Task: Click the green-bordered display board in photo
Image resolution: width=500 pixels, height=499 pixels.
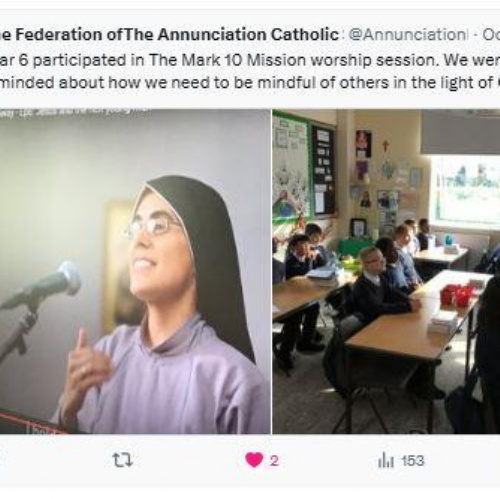Action: (x=291, y=167)
